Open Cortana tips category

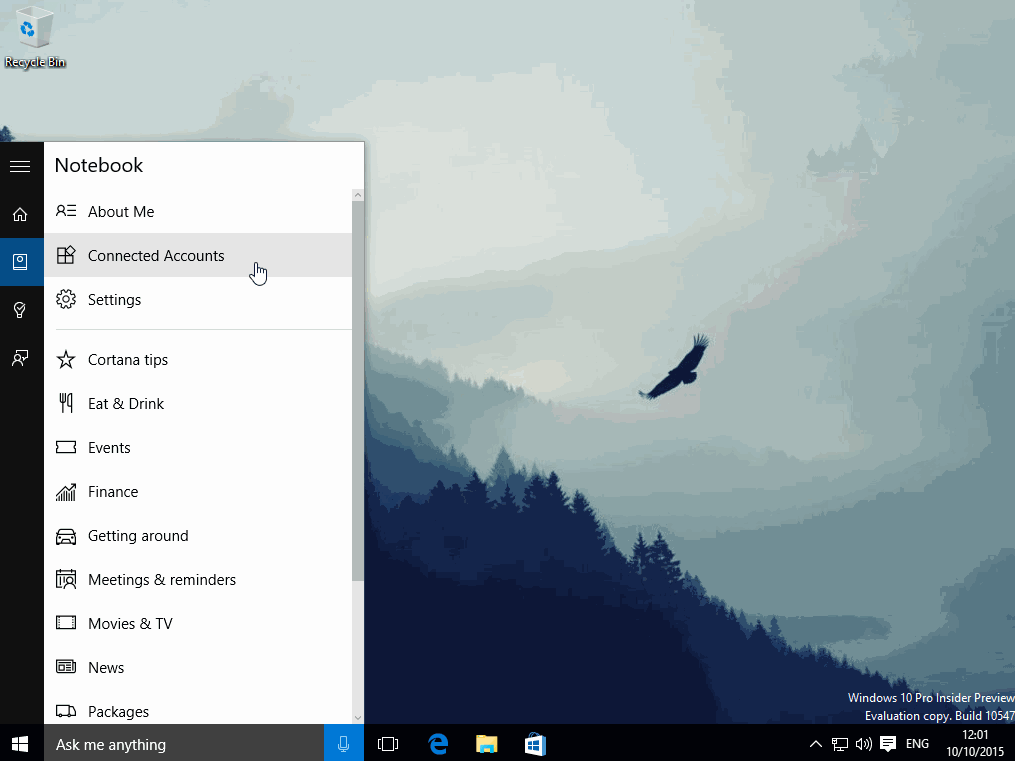point(127,360)
